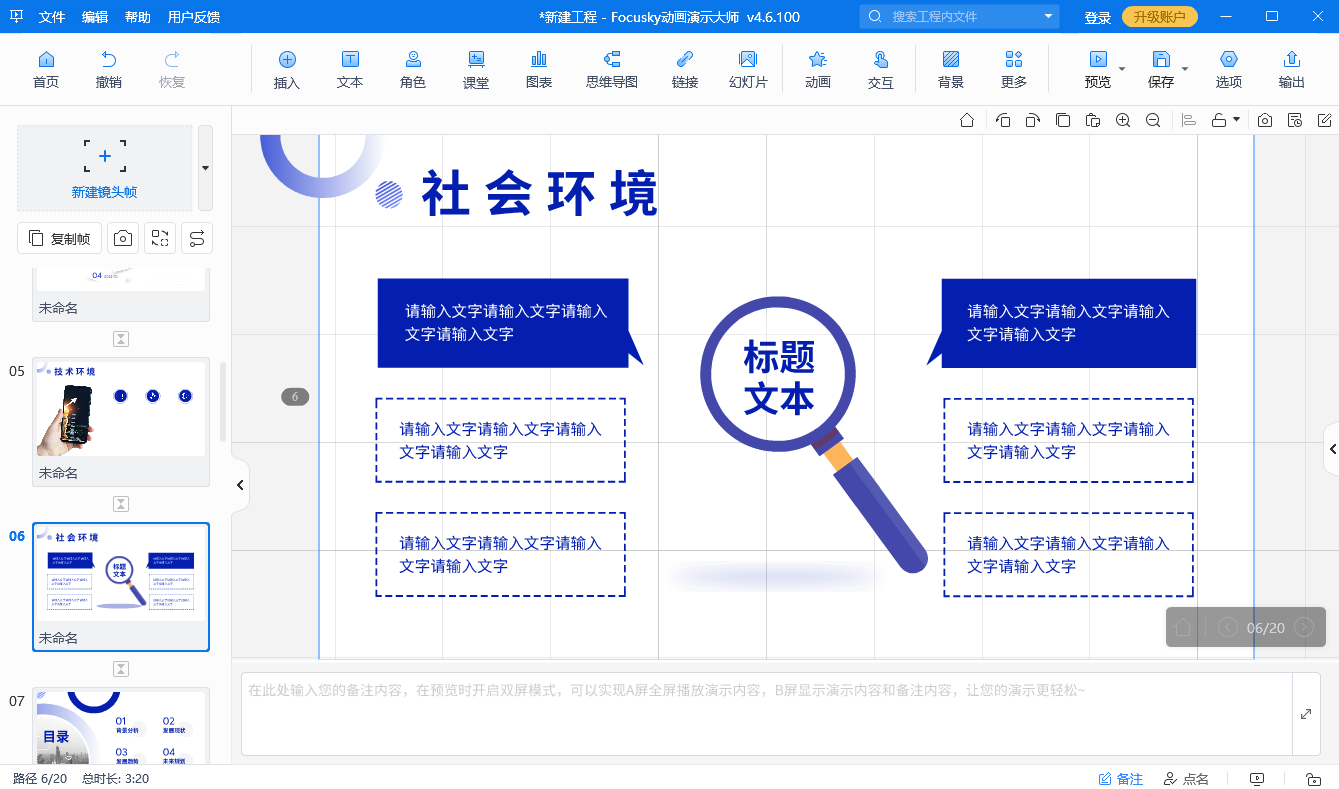The height and width of the screenshot is (789, 1339).
Task: Select frame 05 技术环境 thumbnail
Action: pyautogui.click(x=121, y=422)
